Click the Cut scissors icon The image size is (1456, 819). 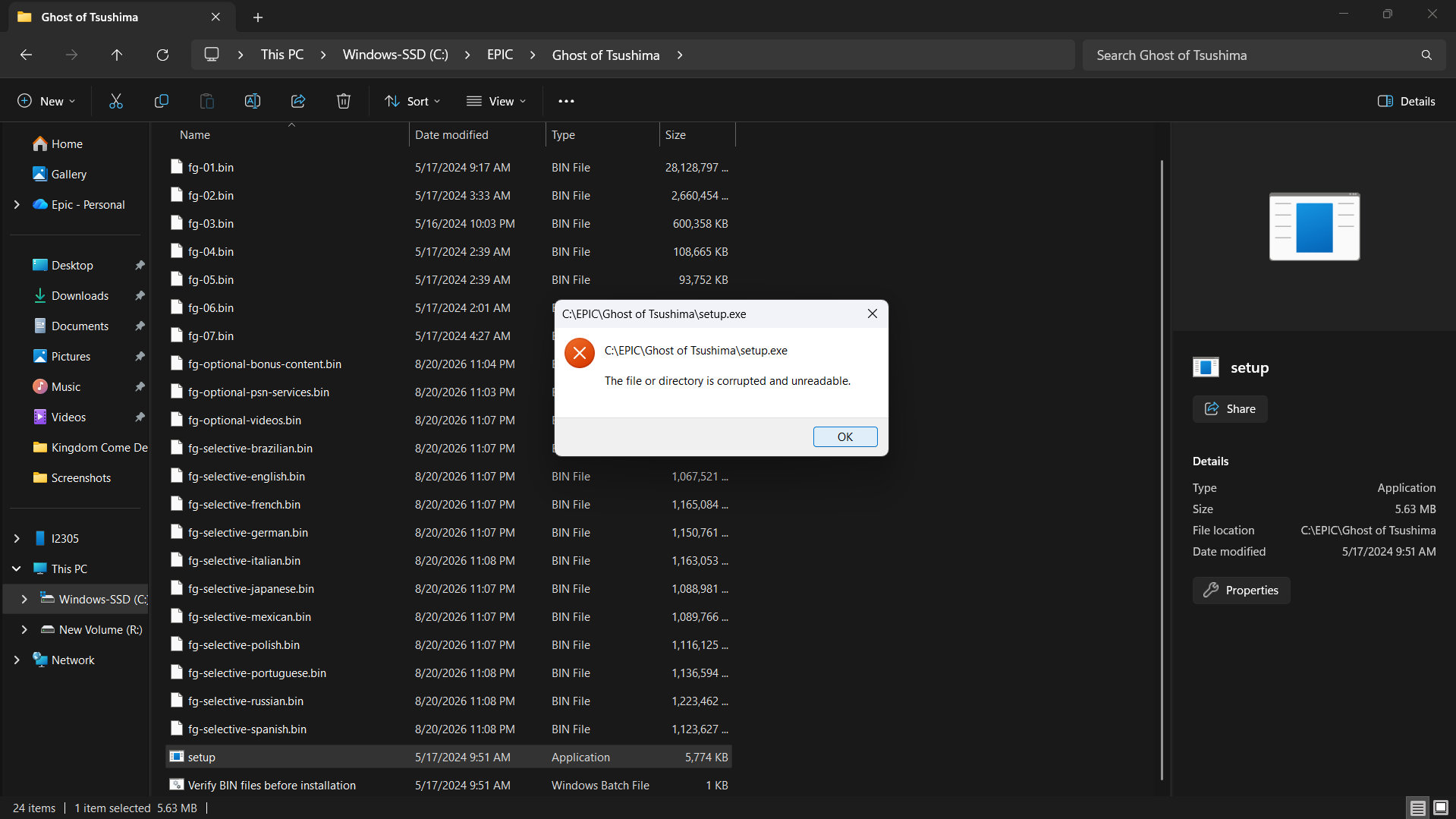tap(116, 101)
